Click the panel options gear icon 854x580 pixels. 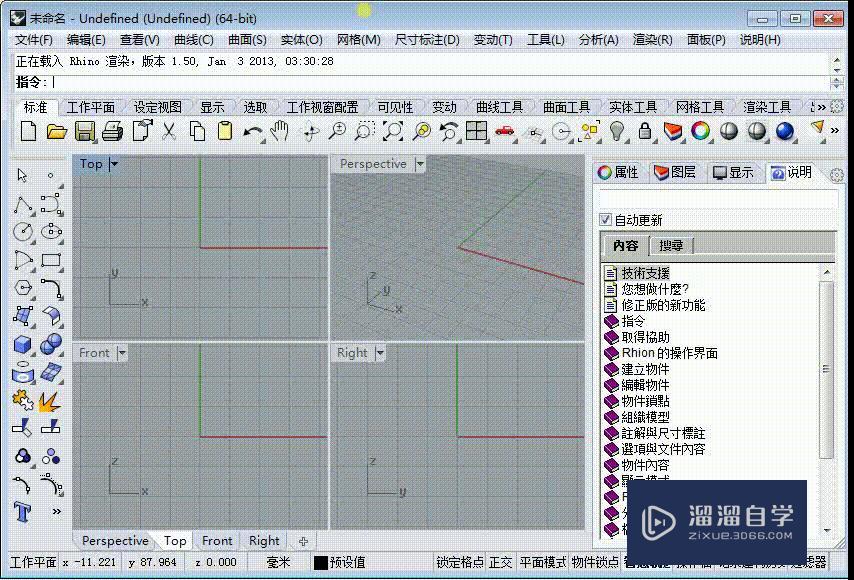(837, 174)
